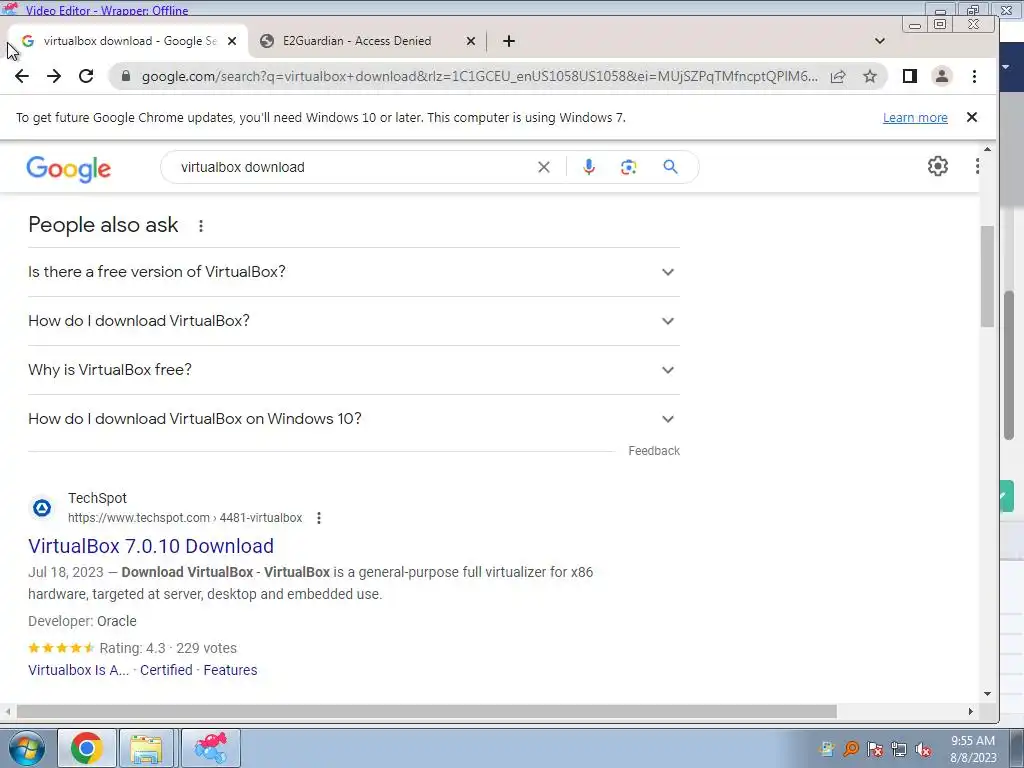Go back using the browser back arrow

[x=22, y=76]
